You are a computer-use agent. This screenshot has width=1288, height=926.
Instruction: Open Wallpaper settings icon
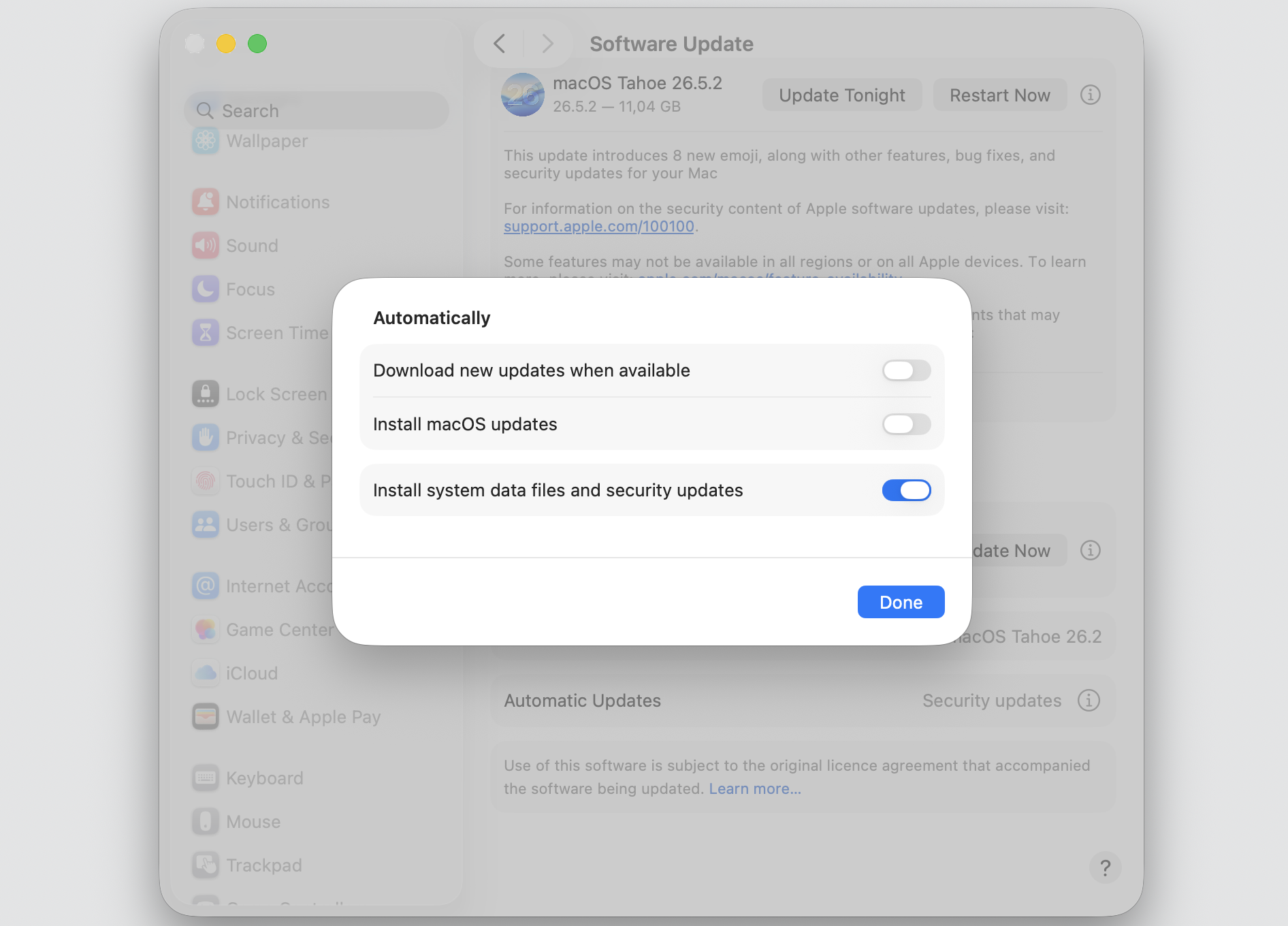206,141
